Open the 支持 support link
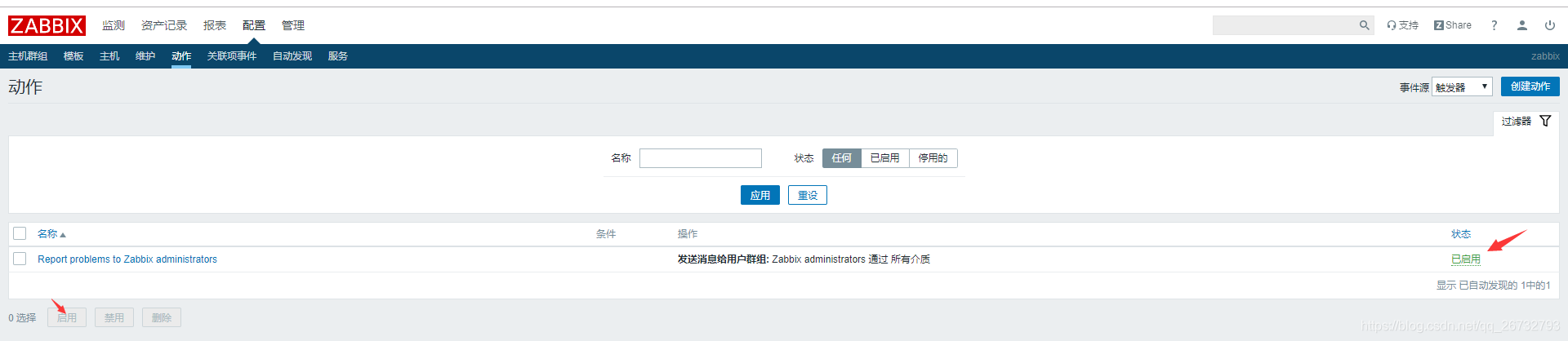The height and width of the screenshot is (341, 1568). [x=1402, y=25]
